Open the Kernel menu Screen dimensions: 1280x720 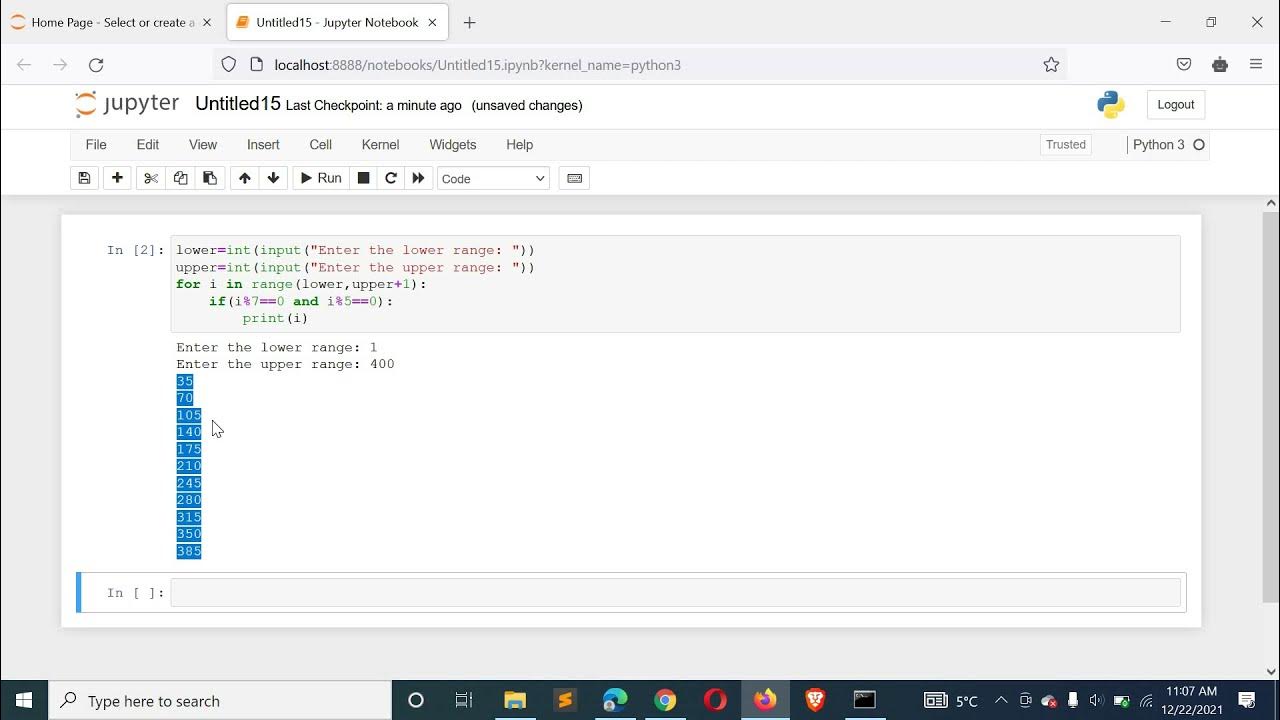point(380,145)
